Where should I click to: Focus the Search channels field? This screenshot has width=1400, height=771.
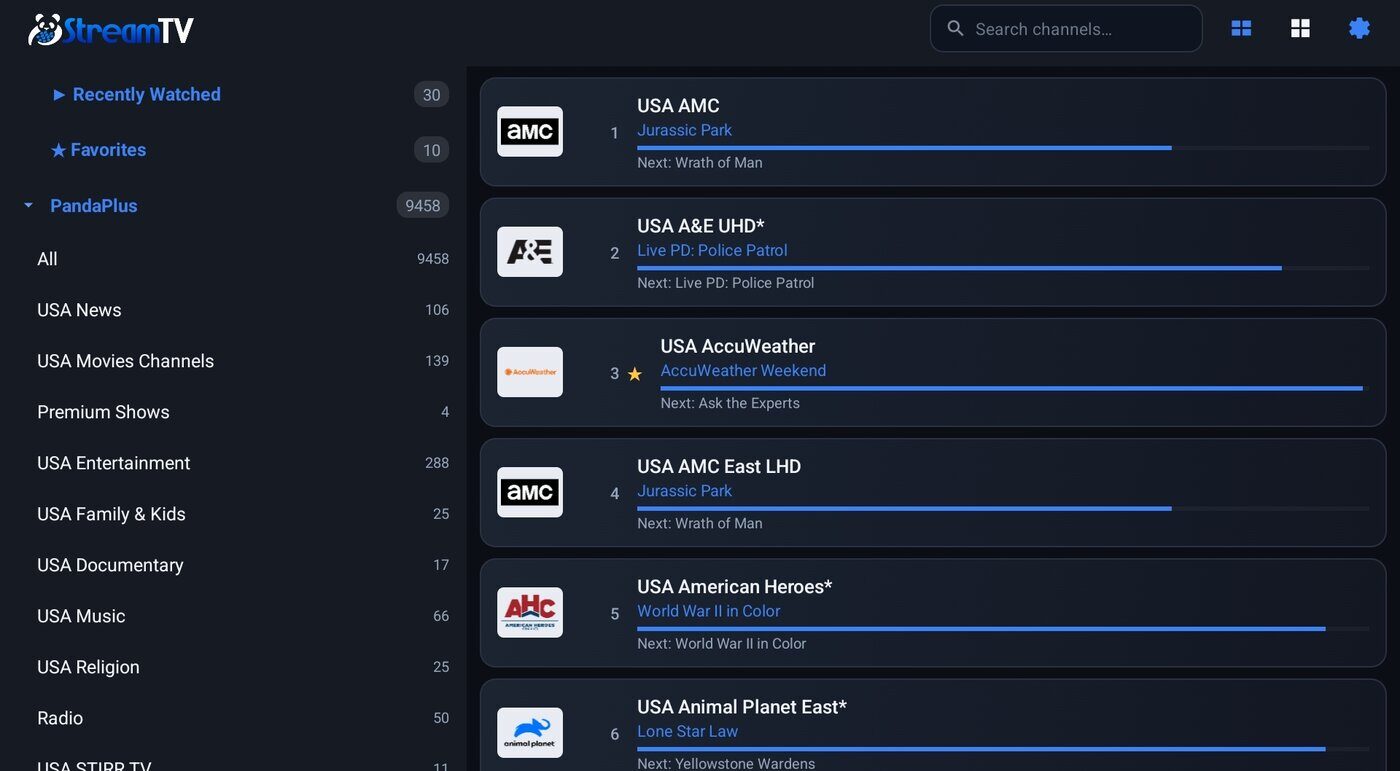click(1066, 28)
